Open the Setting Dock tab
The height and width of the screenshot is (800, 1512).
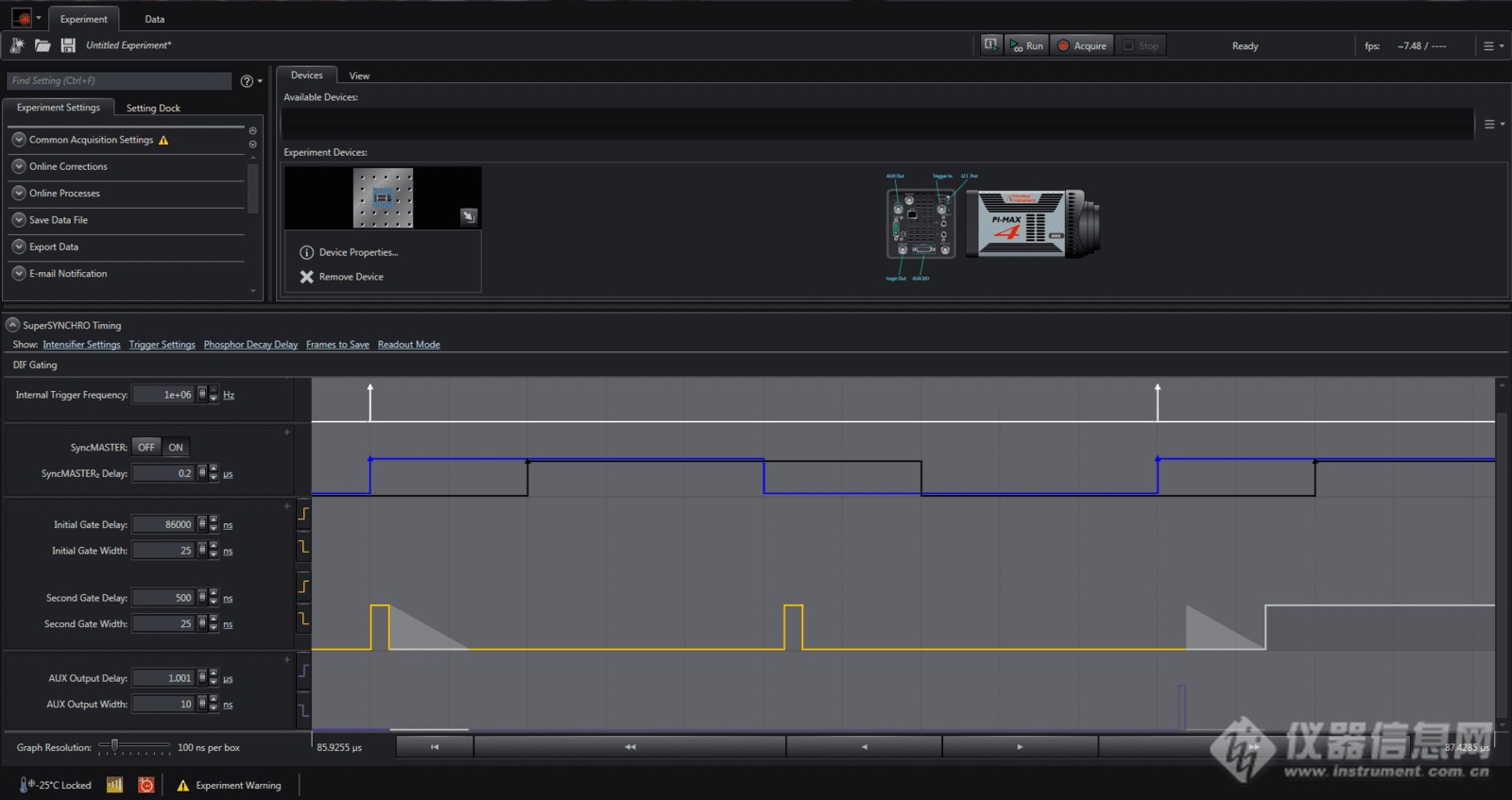[153, 109]
